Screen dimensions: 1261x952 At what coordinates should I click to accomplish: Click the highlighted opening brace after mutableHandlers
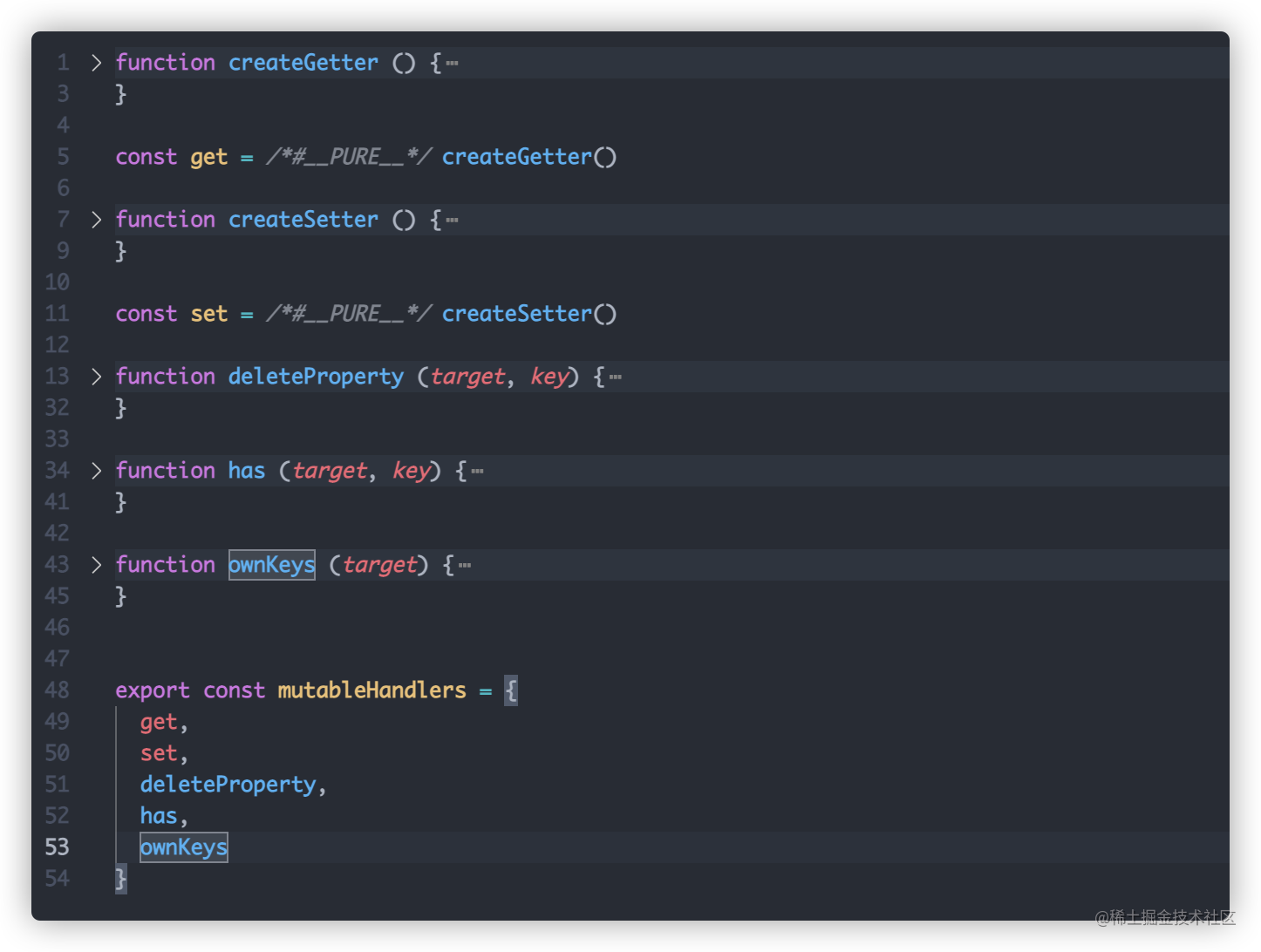click(x=511, y=690)
